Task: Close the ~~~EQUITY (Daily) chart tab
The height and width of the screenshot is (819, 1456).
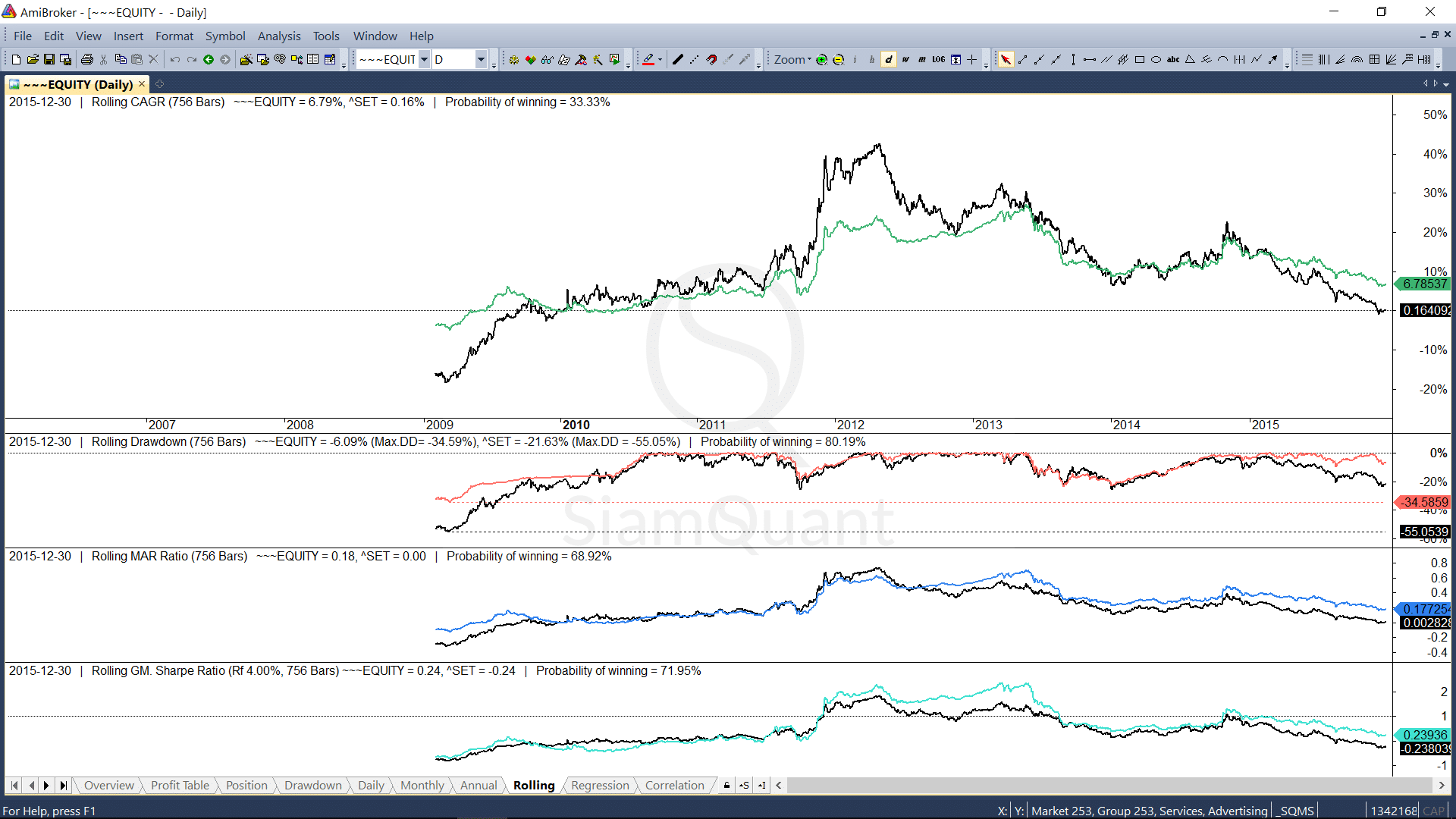Action: [142, 84]
